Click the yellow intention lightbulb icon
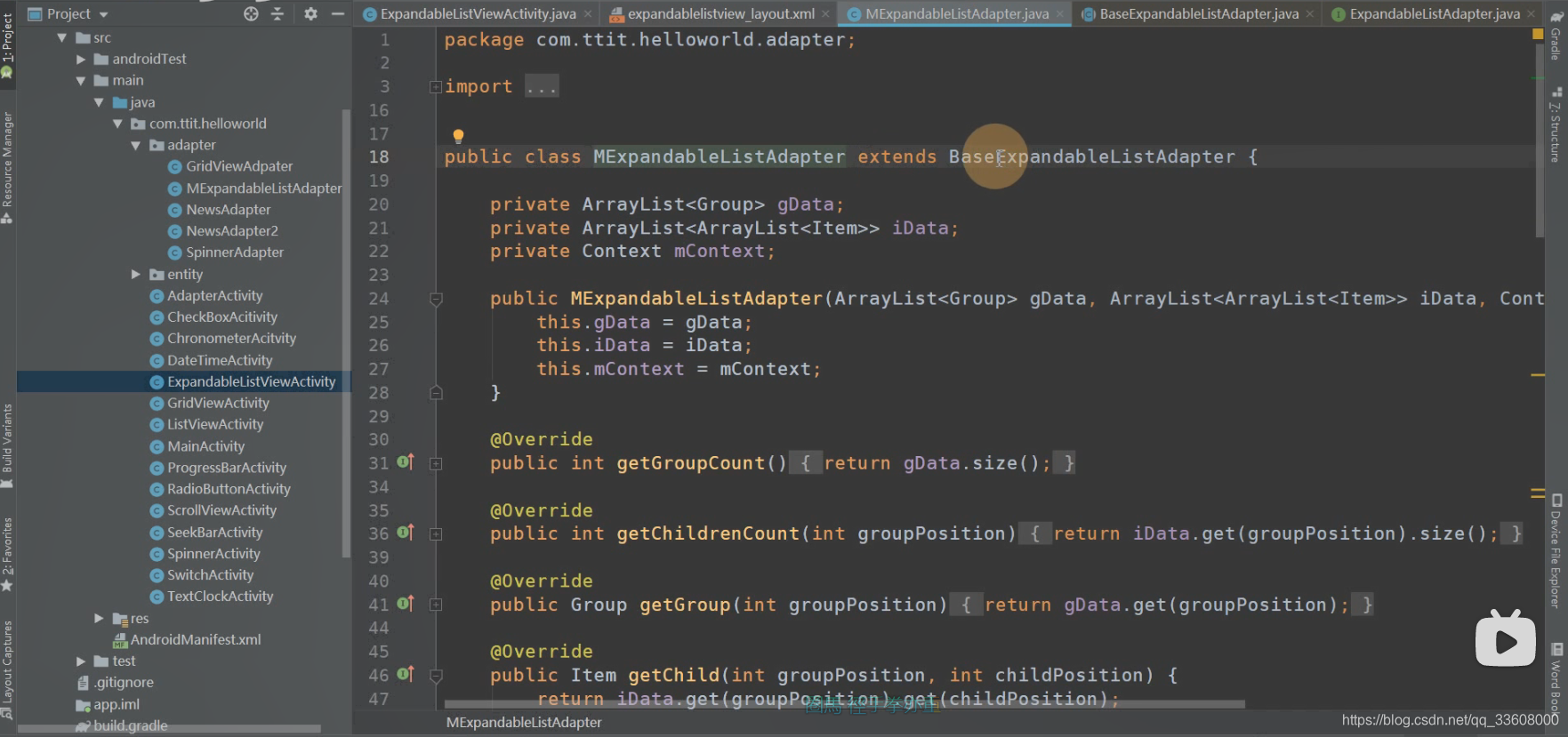This screenshot has height=737, width=1568. [x=458, y=136]
